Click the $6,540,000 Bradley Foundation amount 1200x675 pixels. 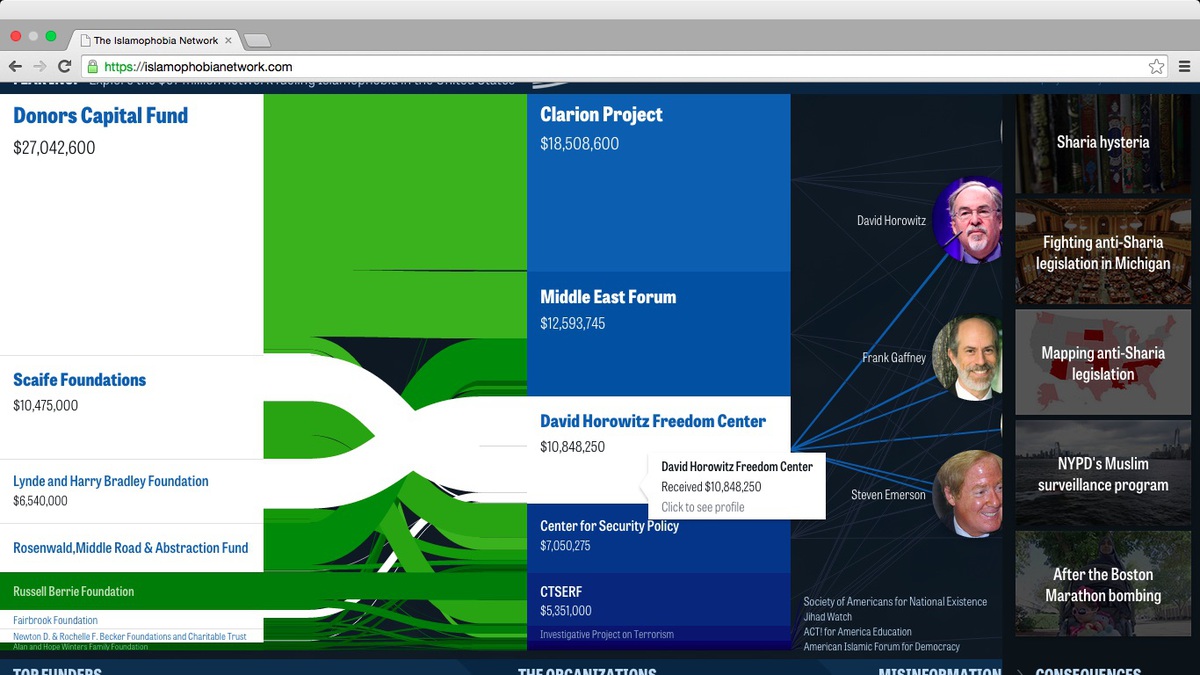[x=40, y=501]
